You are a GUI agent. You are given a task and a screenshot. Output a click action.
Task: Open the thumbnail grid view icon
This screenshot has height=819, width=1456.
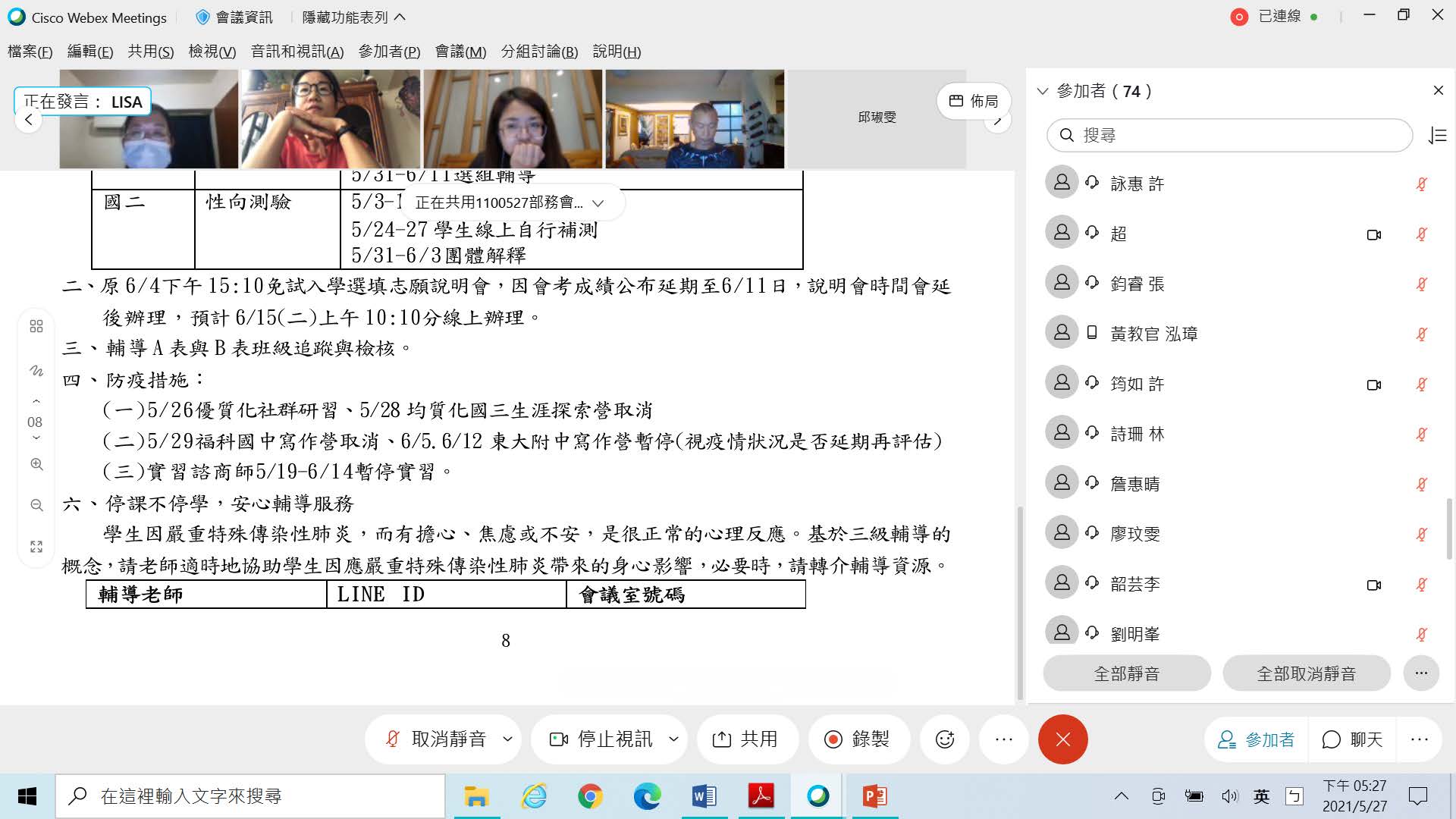pyautogui.click(x=36, y=326)
